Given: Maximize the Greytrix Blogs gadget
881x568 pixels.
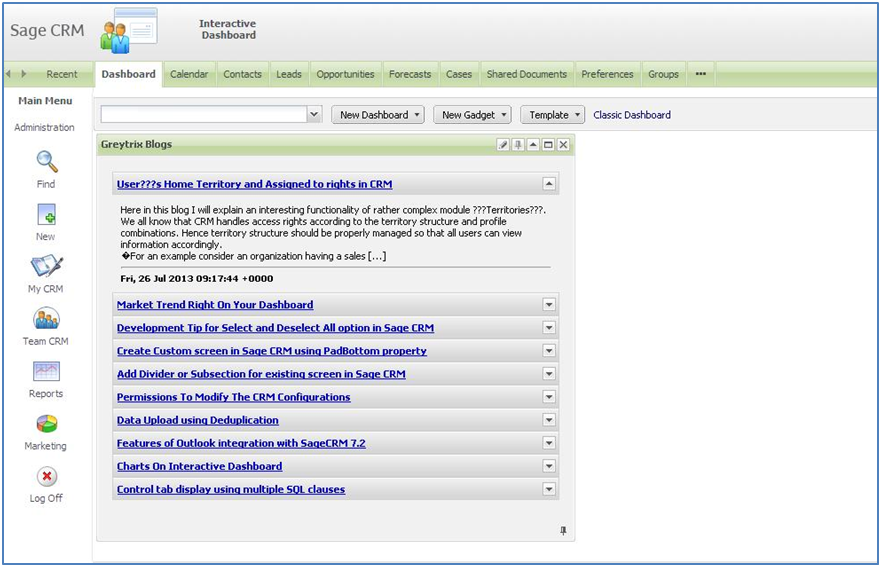Looking at the screenshot, I should (548, 145).
